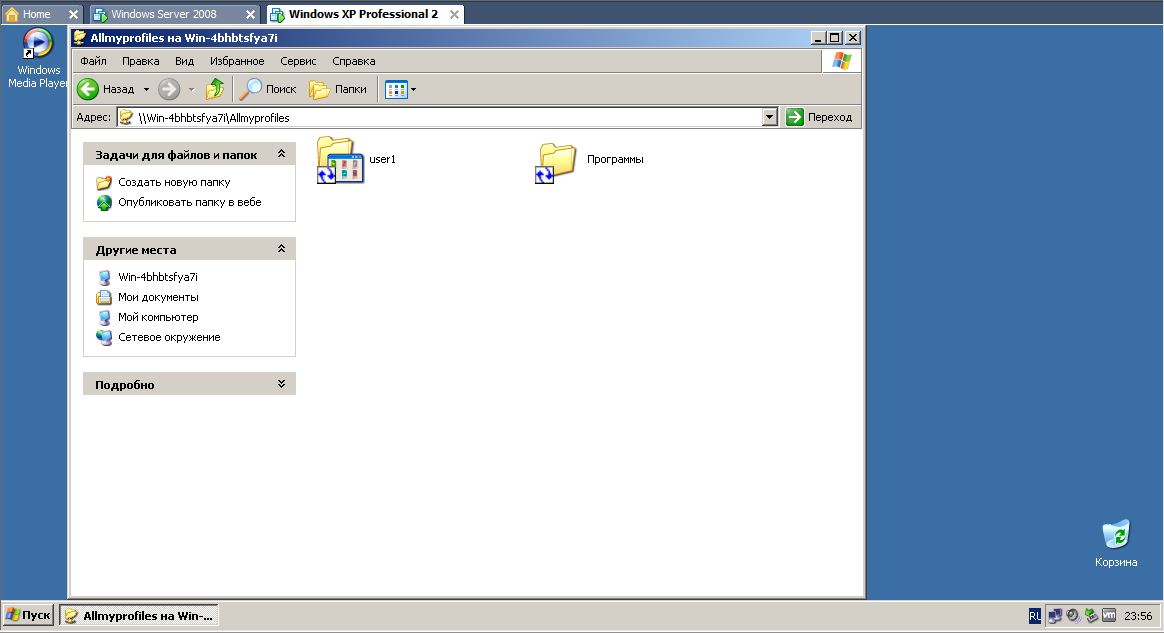The height and width of the screenshot is (633, 1164).
Task: Open the Поиск search pane
Action: click(x=267, y=89)
